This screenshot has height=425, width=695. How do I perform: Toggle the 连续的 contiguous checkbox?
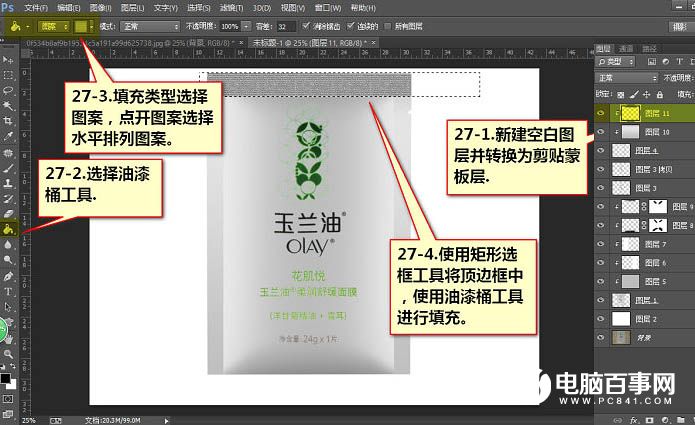pos(351,26)
